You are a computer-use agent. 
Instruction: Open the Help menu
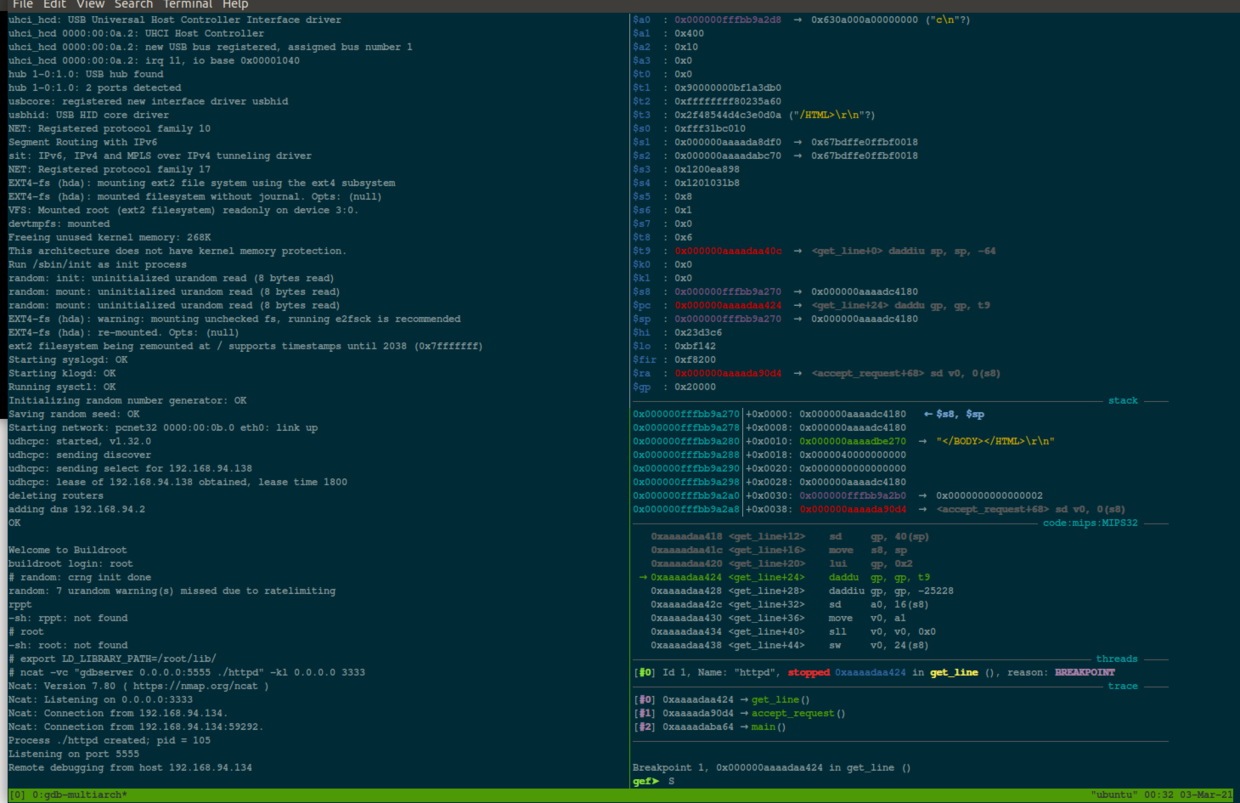235,5
